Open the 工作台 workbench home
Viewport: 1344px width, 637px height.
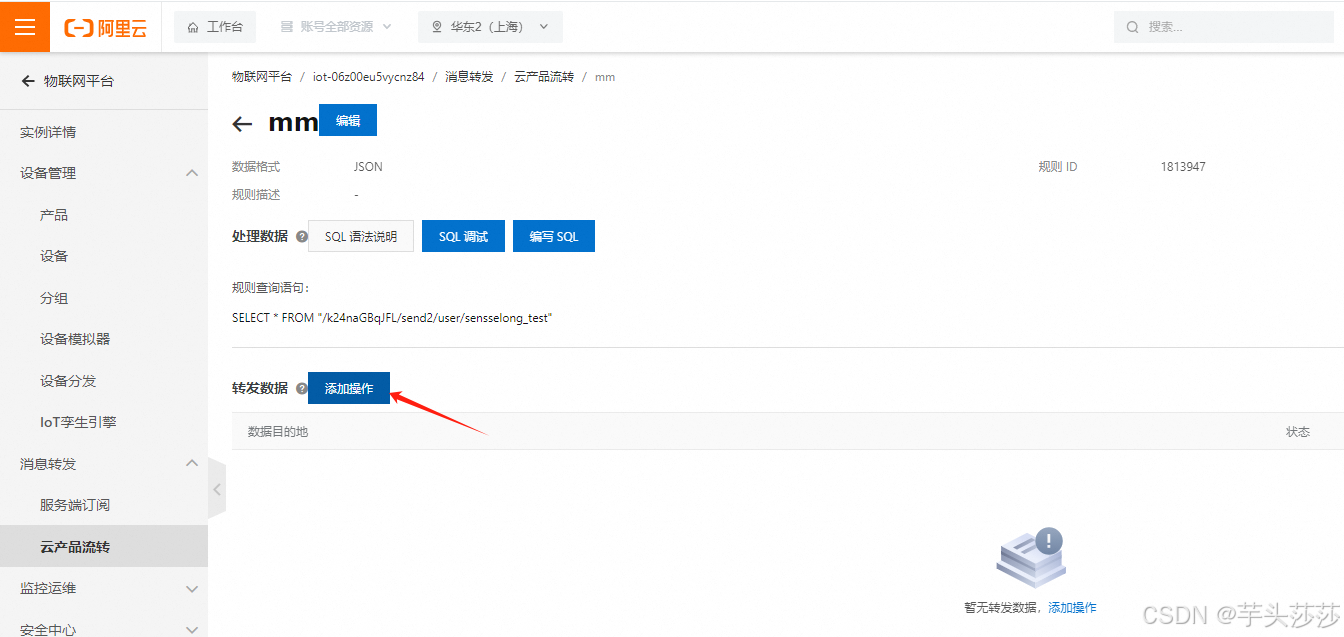click(215, 27)
